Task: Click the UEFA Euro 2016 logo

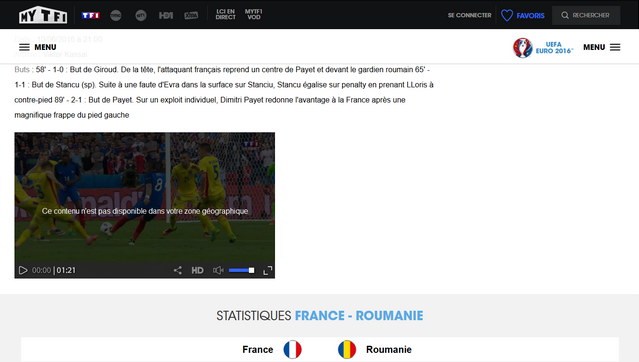Action: [x=543, y=48]
